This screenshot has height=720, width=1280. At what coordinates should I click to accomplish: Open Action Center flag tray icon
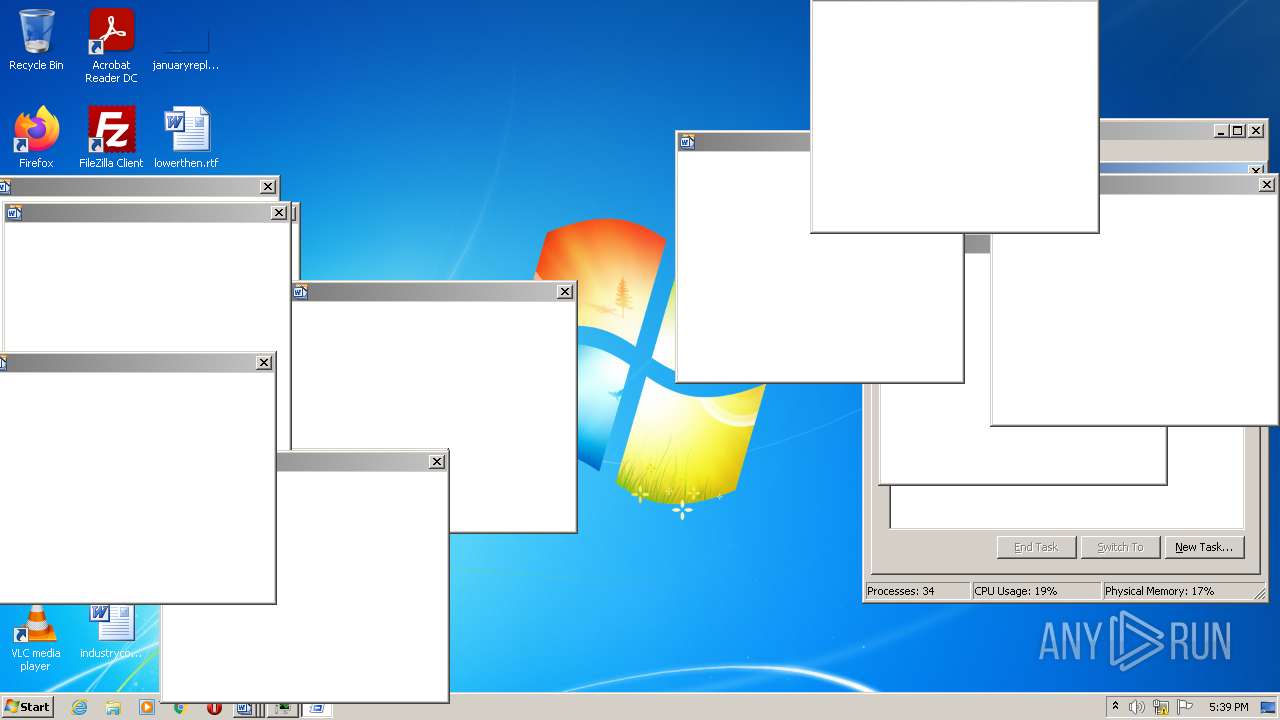[x=1185, y=707]
